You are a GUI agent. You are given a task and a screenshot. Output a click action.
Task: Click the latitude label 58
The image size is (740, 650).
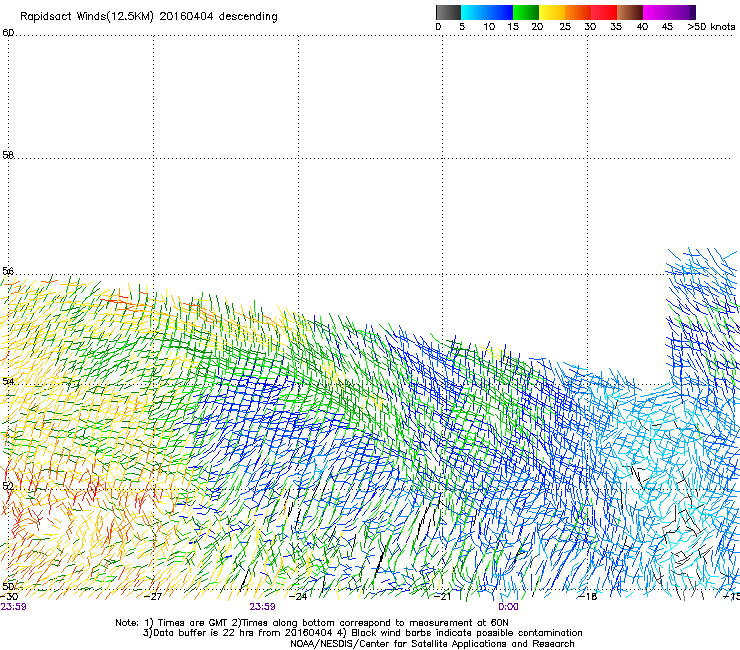(x=8, y=155)
